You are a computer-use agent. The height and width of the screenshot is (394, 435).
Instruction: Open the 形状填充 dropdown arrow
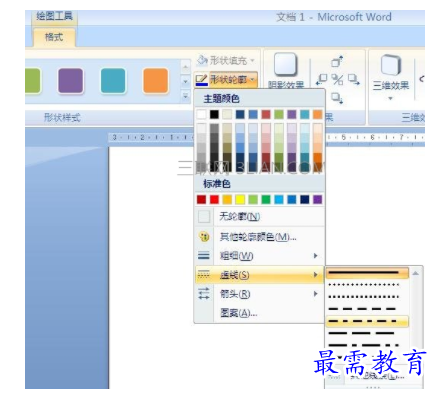tap(252, 60)
